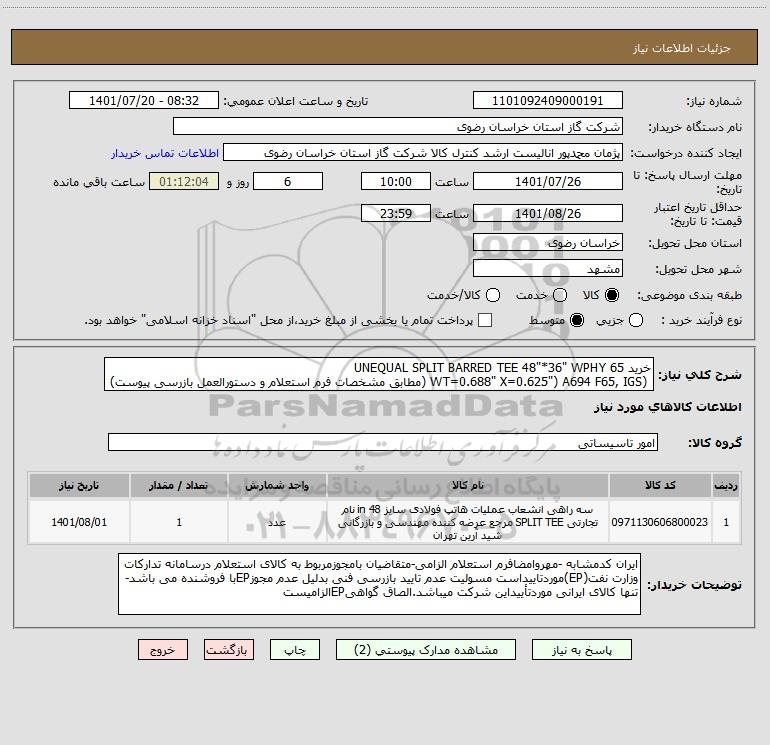Click the چاپ print button
770x745 pixels.
pyautogui.click(x=295, y=650)
